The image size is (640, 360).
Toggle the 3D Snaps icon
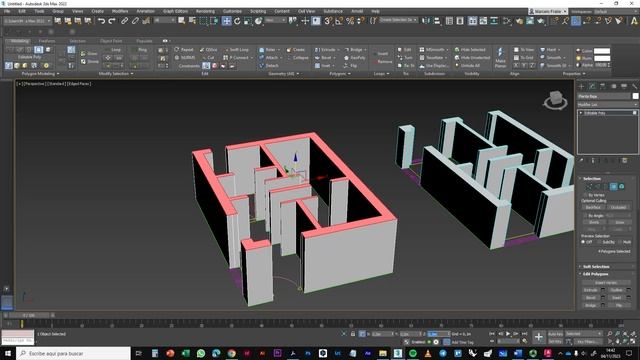coord(328,21)
